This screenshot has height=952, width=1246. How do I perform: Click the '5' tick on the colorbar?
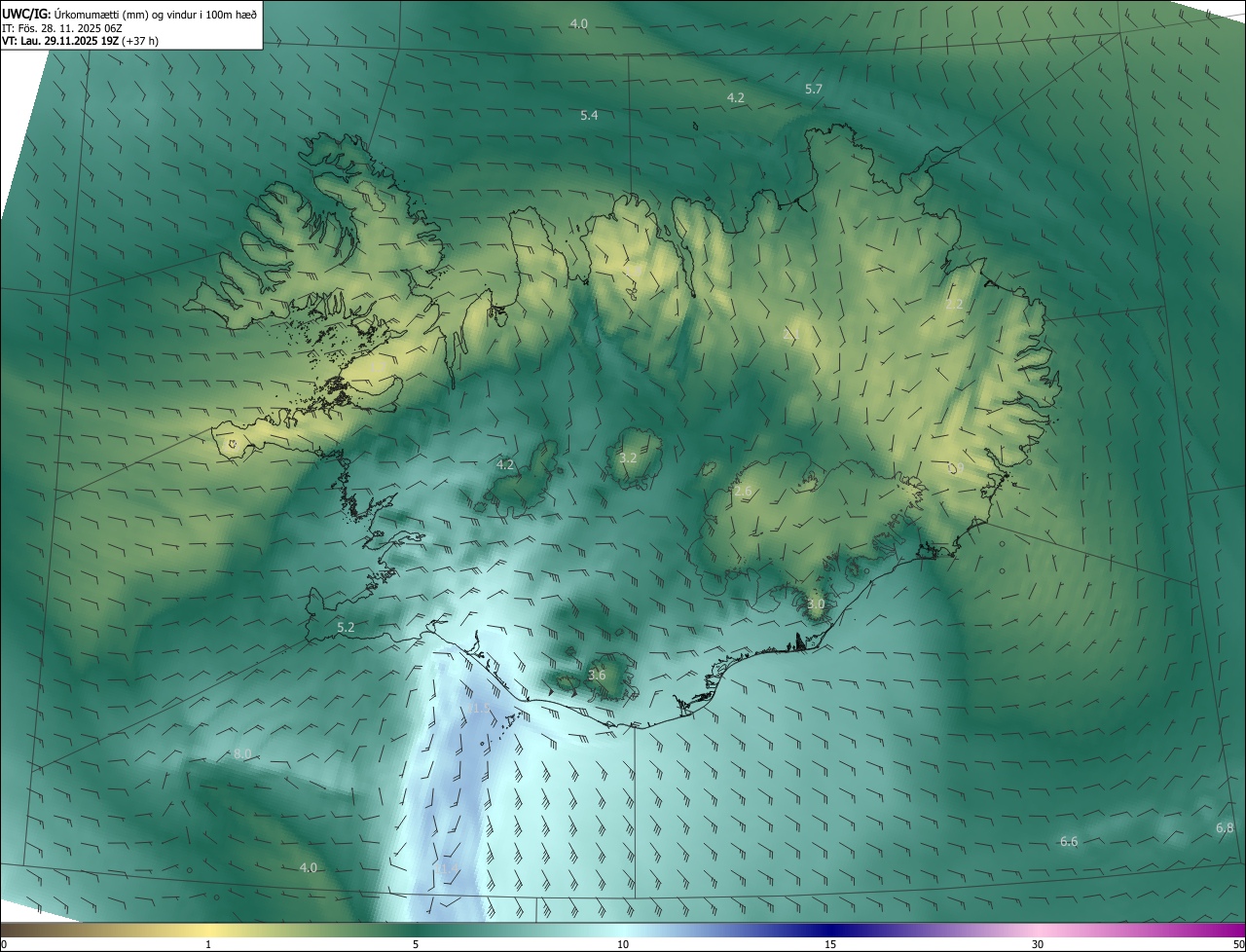tap(416, 944)
